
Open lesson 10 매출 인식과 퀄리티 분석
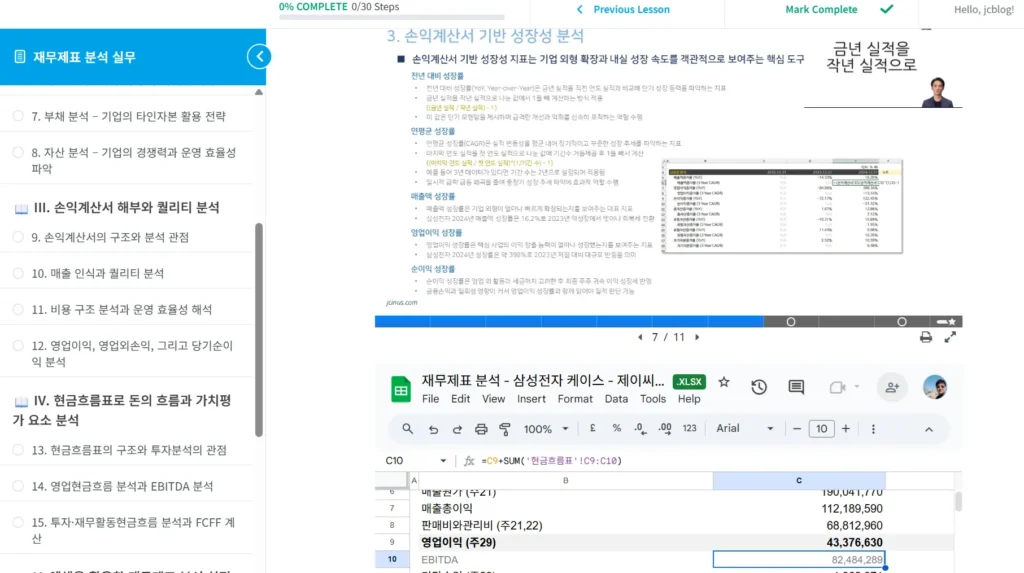(x=97, y=273)
